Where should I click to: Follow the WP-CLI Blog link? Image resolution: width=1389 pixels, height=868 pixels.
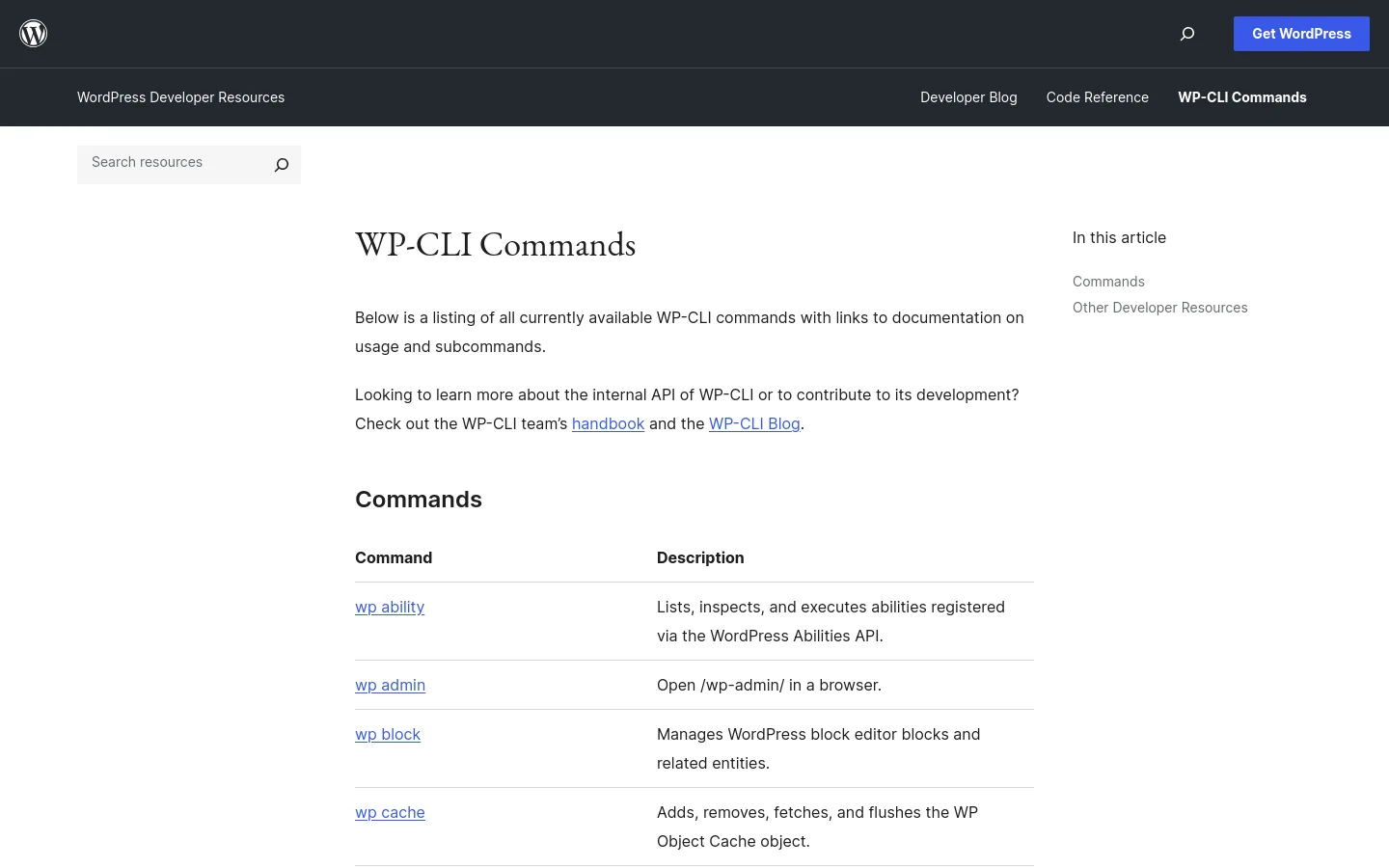754,423
